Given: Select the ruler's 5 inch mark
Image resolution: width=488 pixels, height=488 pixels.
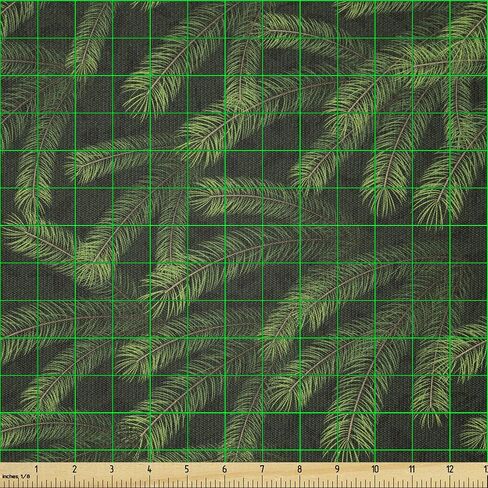Looking at the screenshot, I should 187,469.
